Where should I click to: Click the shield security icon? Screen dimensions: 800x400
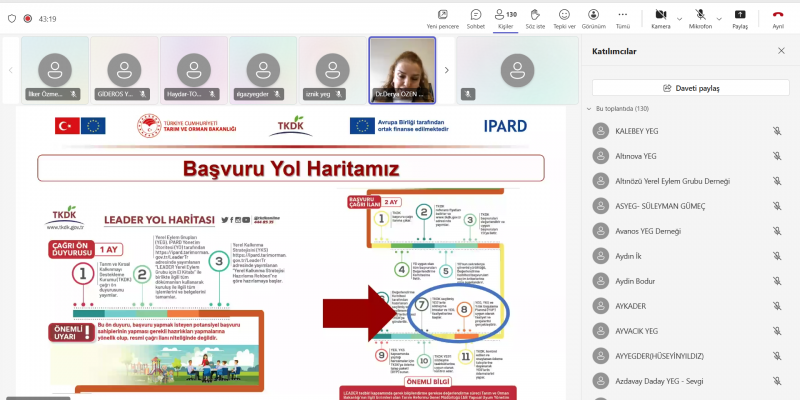click(12, 19)
